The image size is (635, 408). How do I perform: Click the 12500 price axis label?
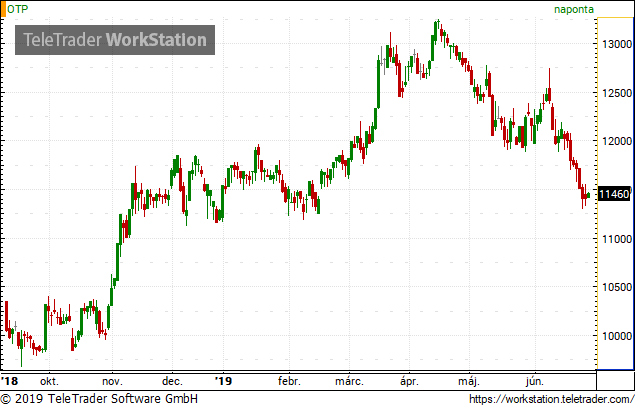point(617,93)
